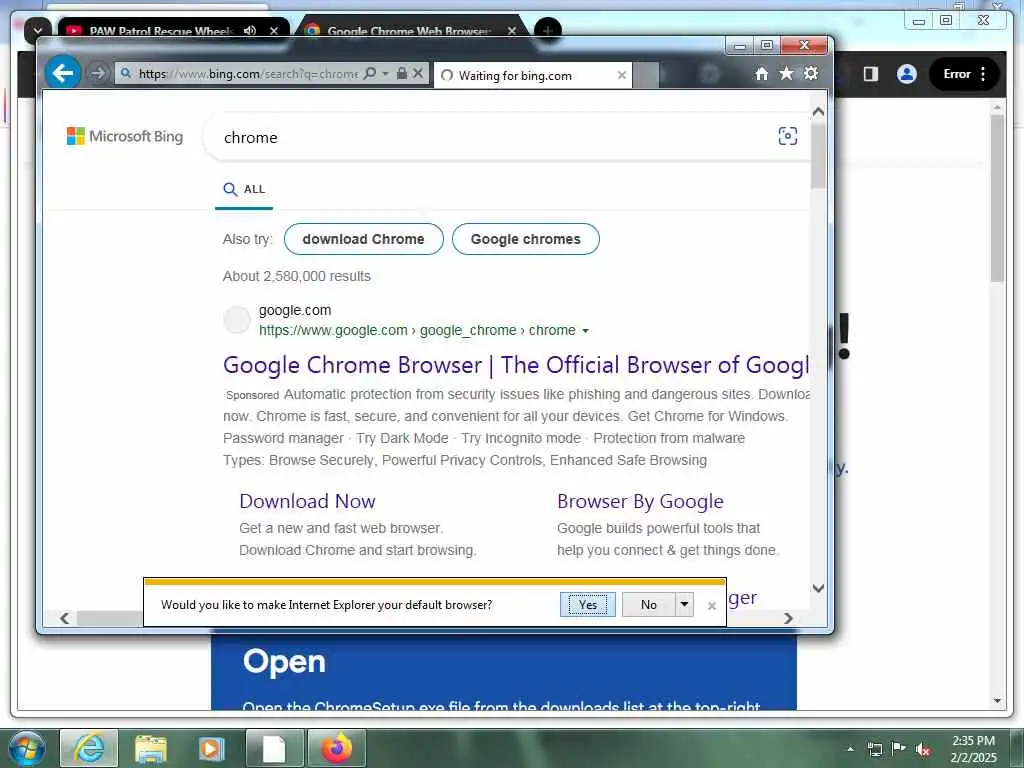Close the 'Waiting for bing.com' tab
1024x768 pixels.
[x=622, y=75]
